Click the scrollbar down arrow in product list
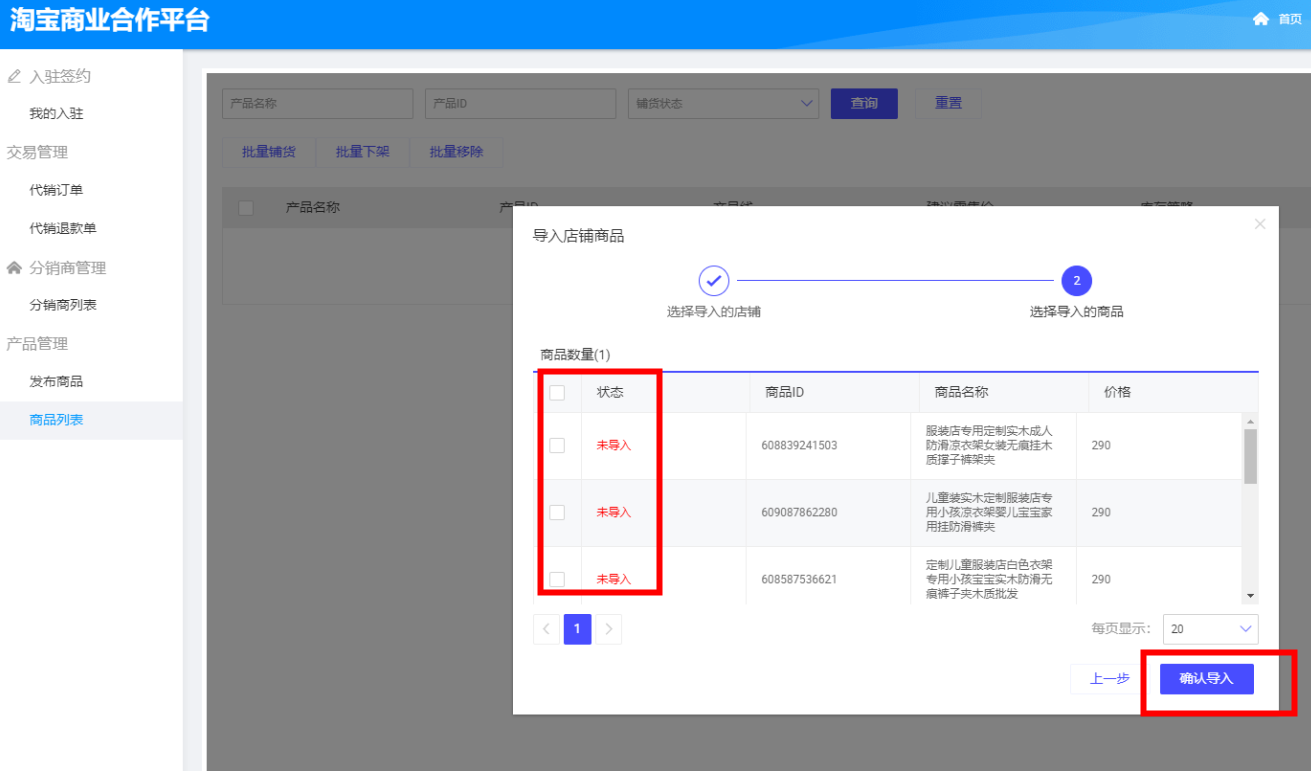This screenshot has height=771, width=1311. (x=1250, y=596)
